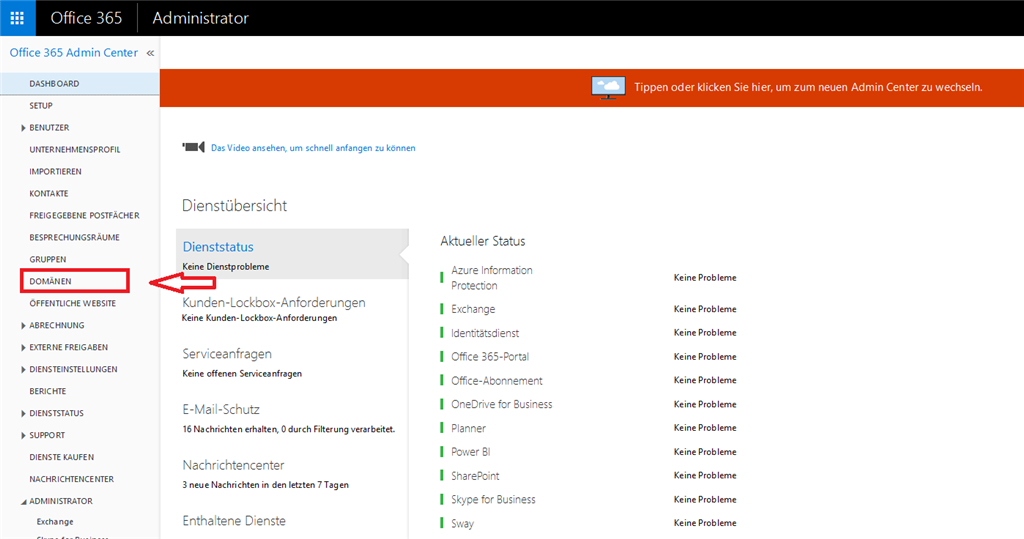This screenshot has width=1024, height=539.
Task: Click the Aktueller Status heading
Action: pos(483,241)
